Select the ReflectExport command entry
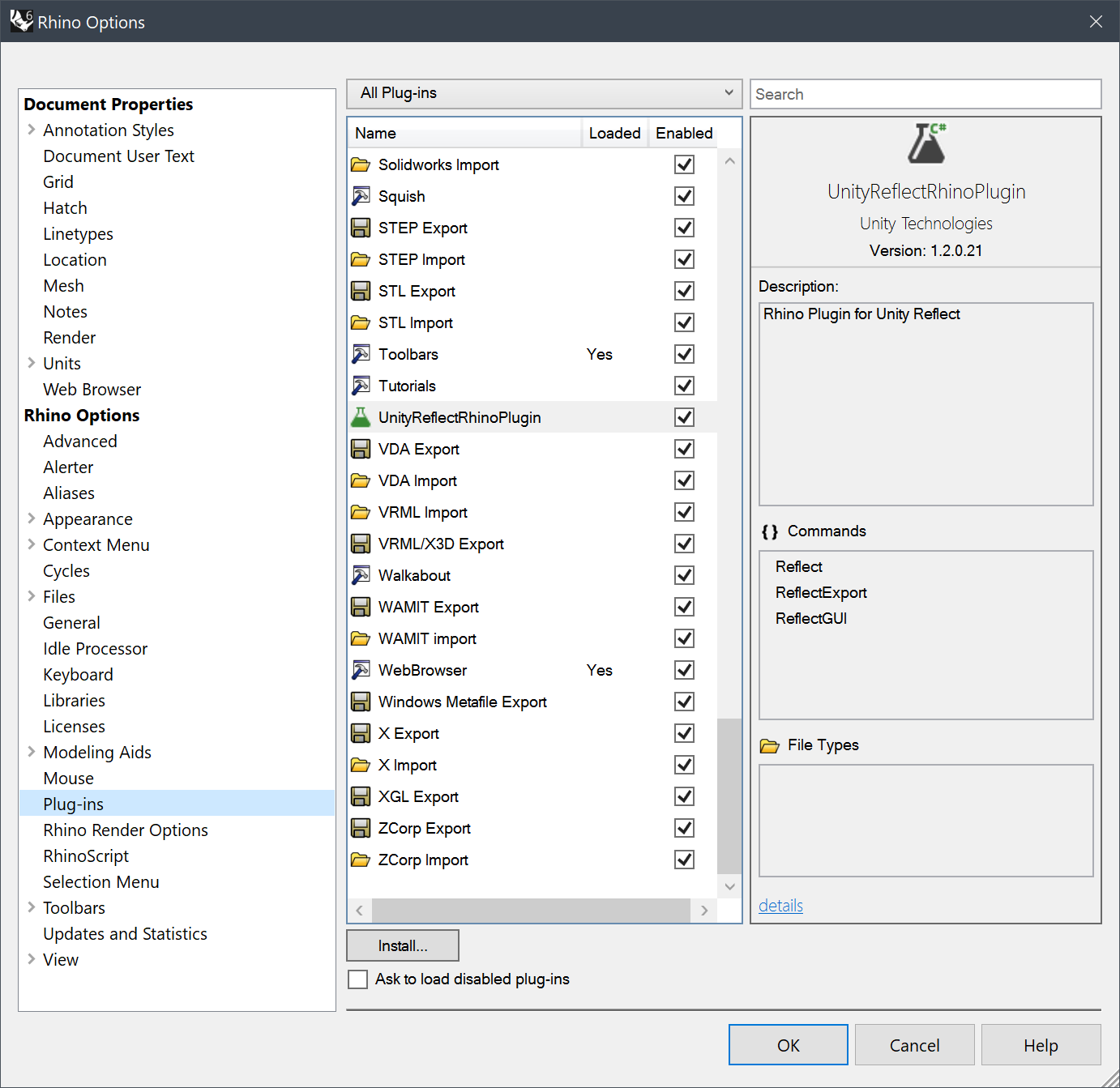This screenshot has width=1120, height=1088. click(821, 593)
